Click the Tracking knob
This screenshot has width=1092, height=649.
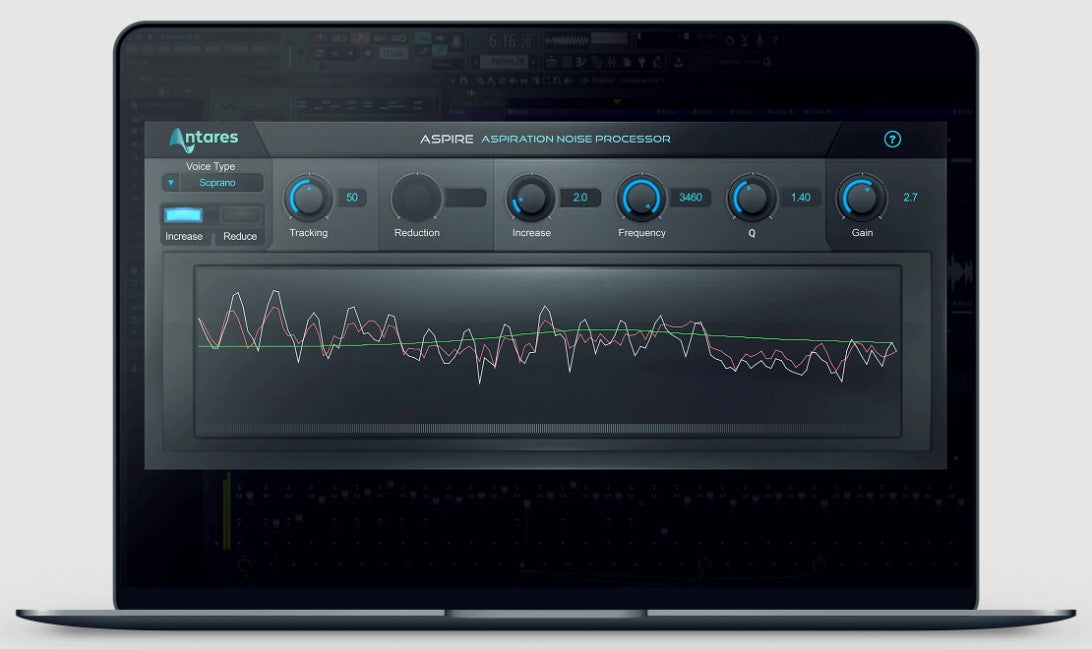point(308,198)
